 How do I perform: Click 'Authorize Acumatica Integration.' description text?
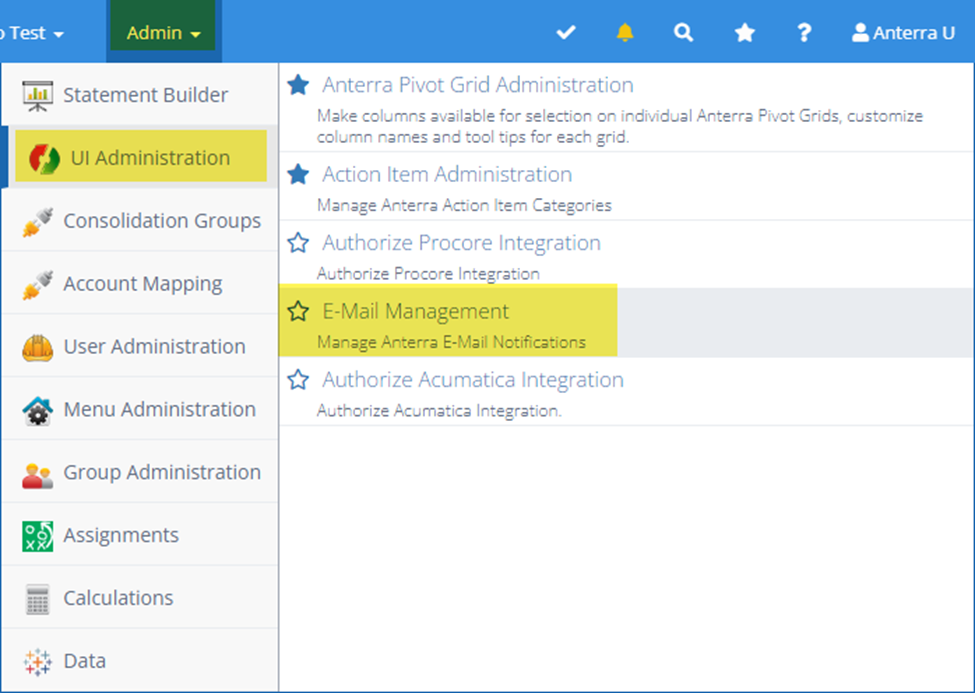(x=439, y=411)
